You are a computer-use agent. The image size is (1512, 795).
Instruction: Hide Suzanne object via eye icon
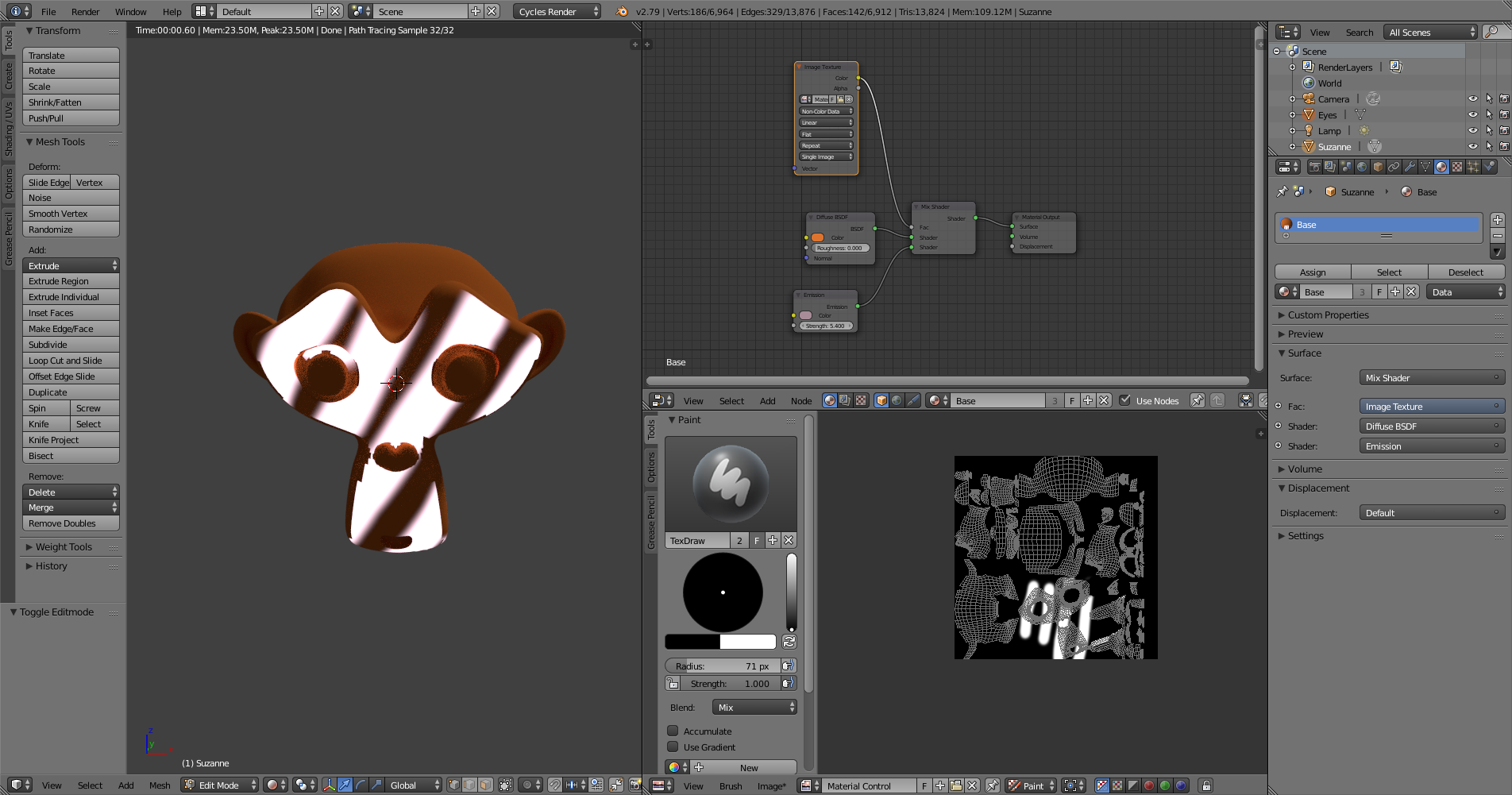tap(1473, 146)
